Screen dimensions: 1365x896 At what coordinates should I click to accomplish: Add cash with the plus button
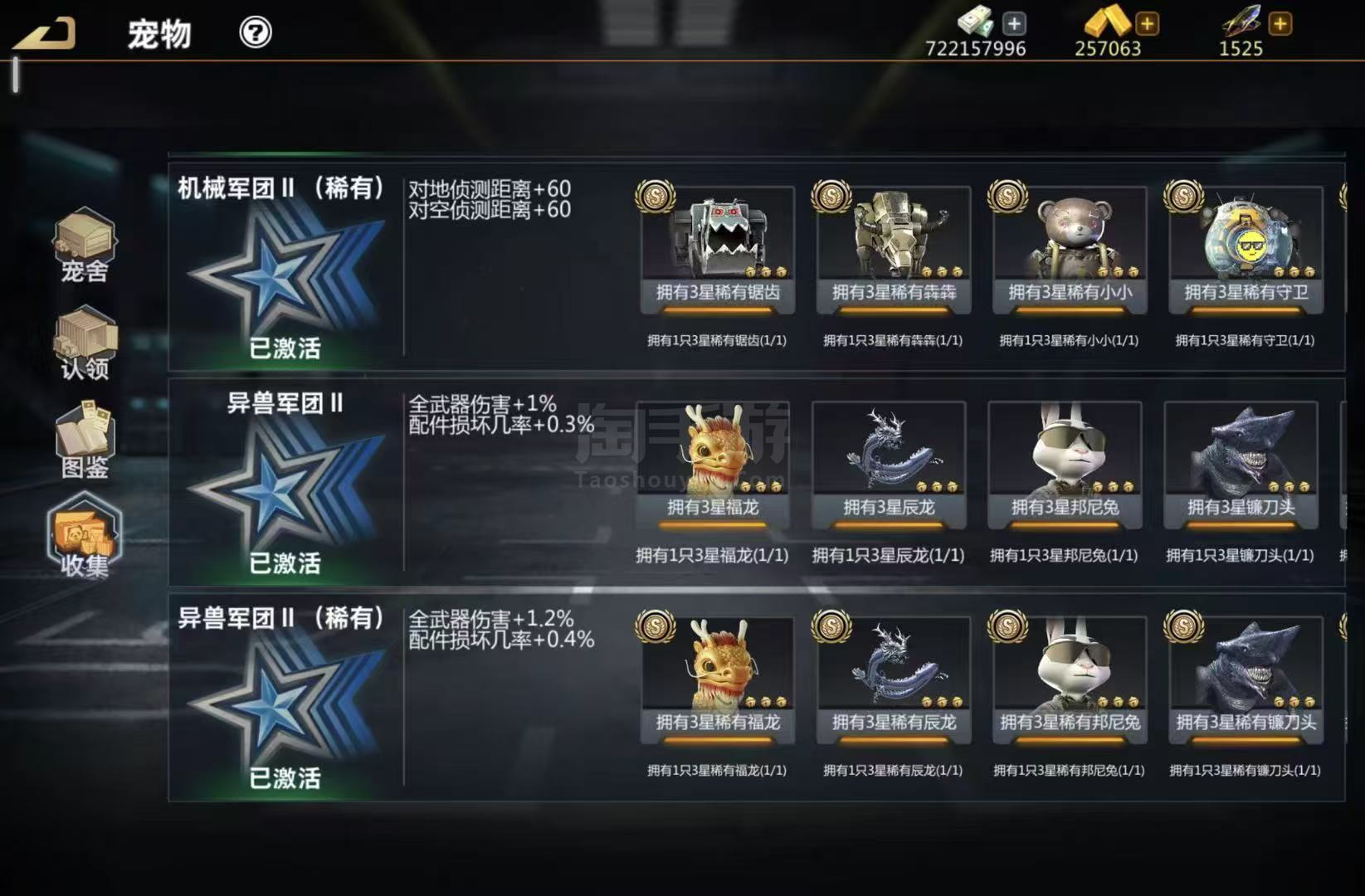click(x=1013, y=23)
